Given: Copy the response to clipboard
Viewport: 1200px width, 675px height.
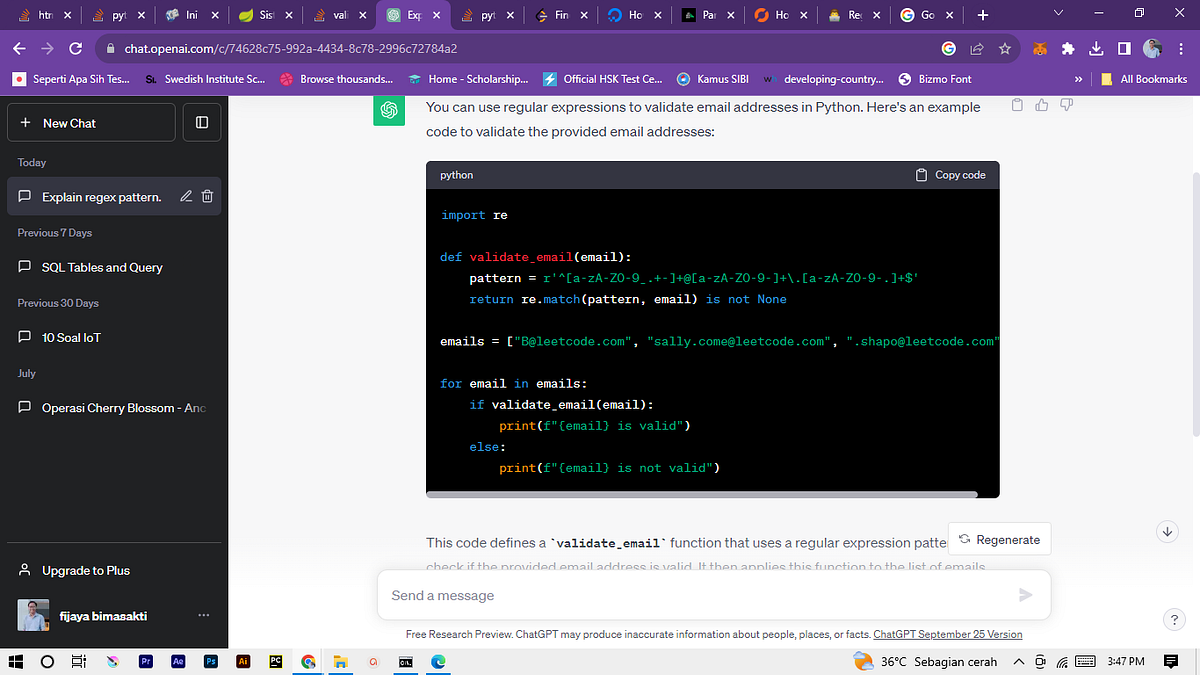Looking at the screenshot, I should pyautogui.click(x=1017, y=104).
